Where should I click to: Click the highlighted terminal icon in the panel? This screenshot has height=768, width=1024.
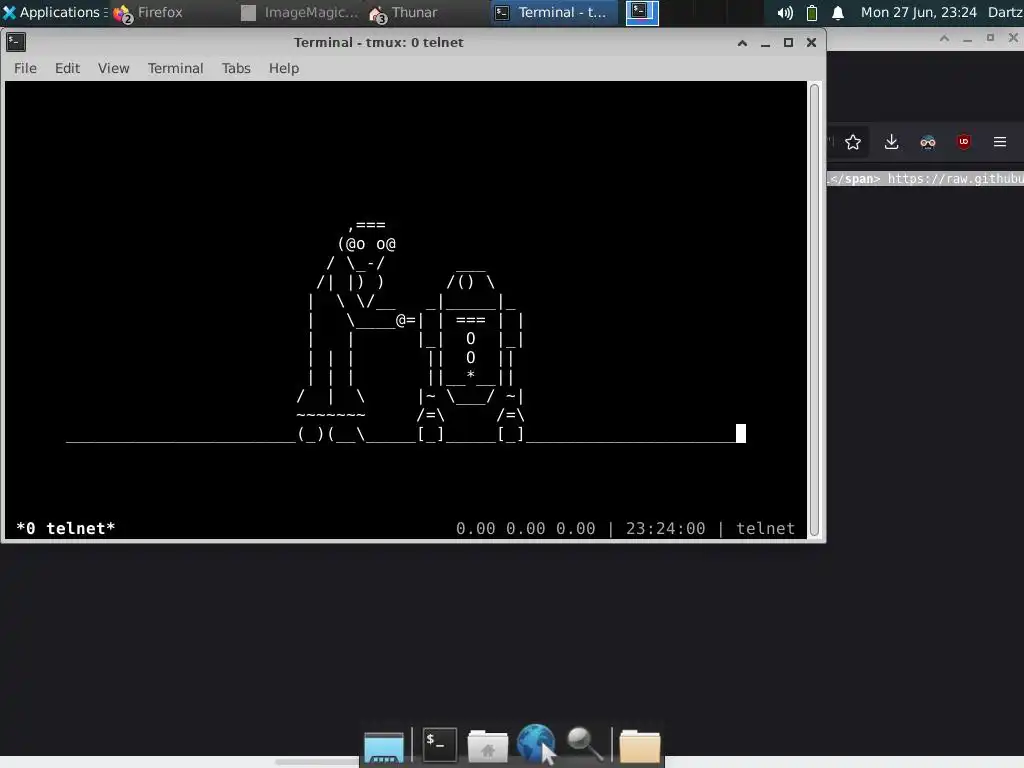pyautogui.click(x=642, y=12)
